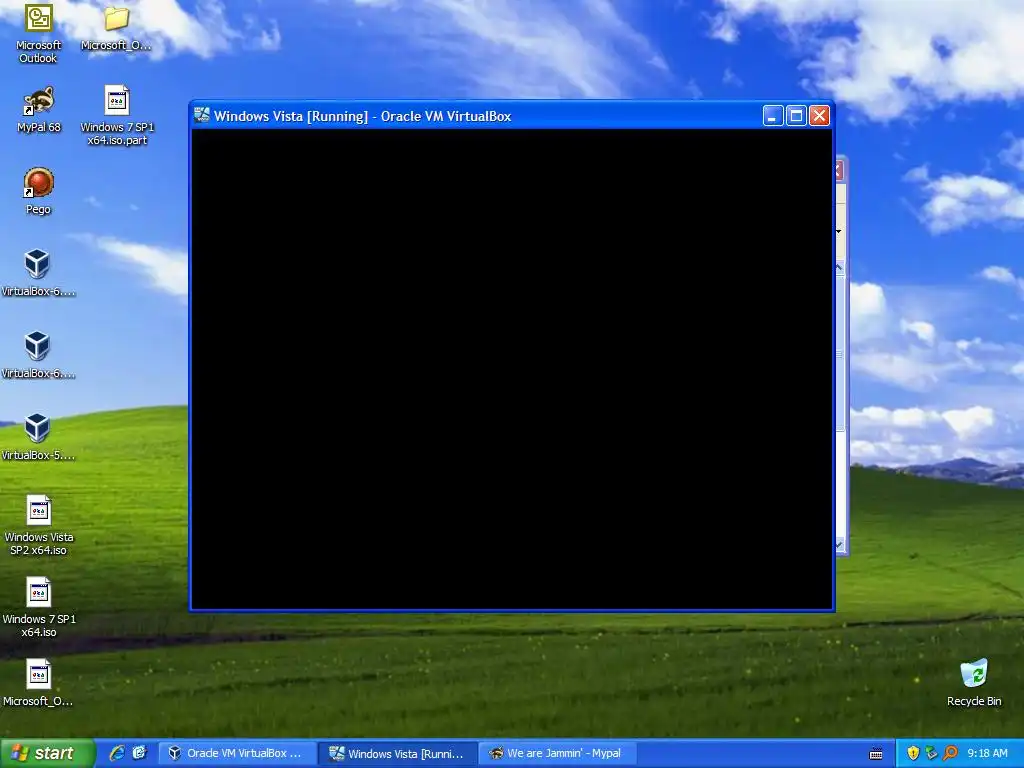
Task: Select the Windows Vista SP2 x64.iso file
Action: pos(39,526)
